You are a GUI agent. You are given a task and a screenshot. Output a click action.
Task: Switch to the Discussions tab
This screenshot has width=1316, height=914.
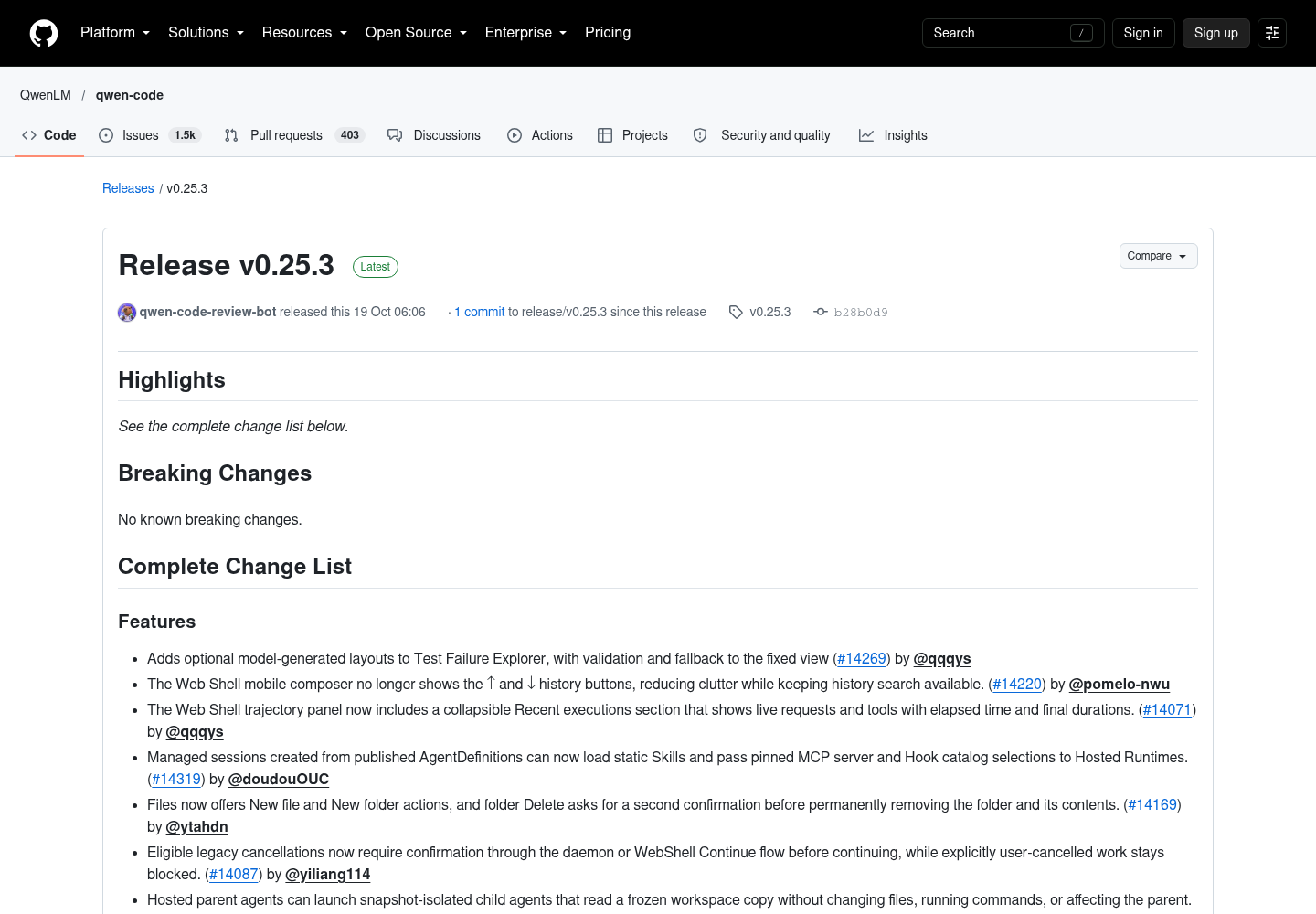point(434,135)
